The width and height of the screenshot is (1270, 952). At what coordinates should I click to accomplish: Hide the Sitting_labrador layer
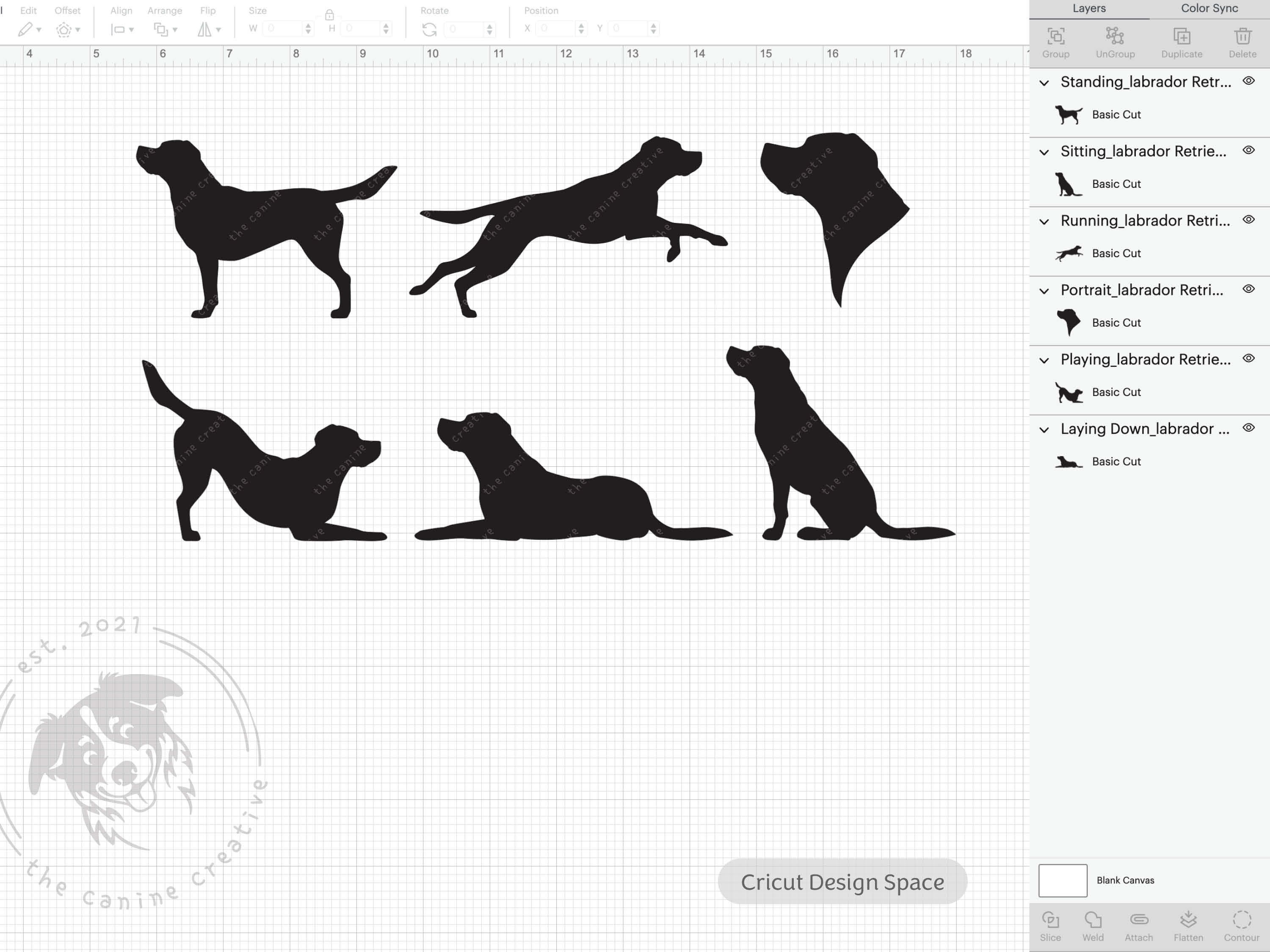click(x=1248, y=150)
